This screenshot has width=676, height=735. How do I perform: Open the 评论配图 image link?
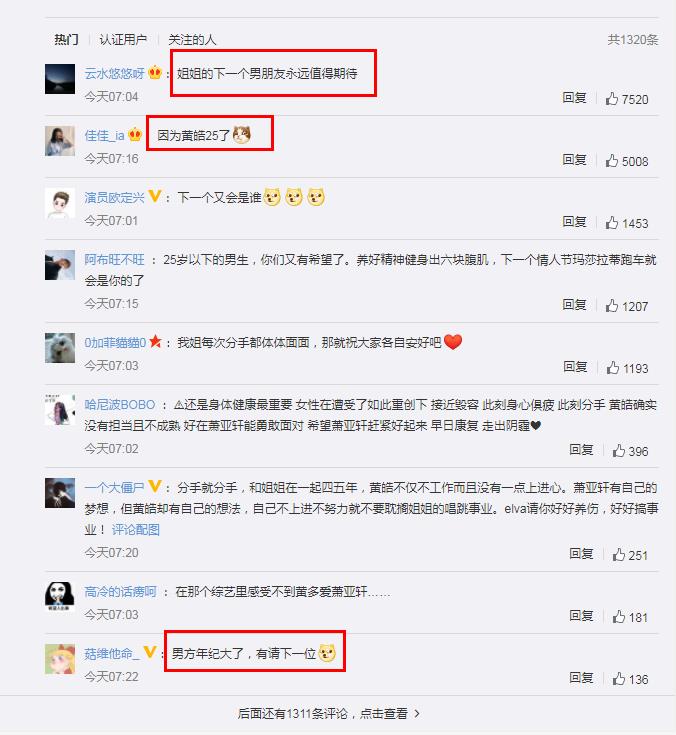[136, 530]
